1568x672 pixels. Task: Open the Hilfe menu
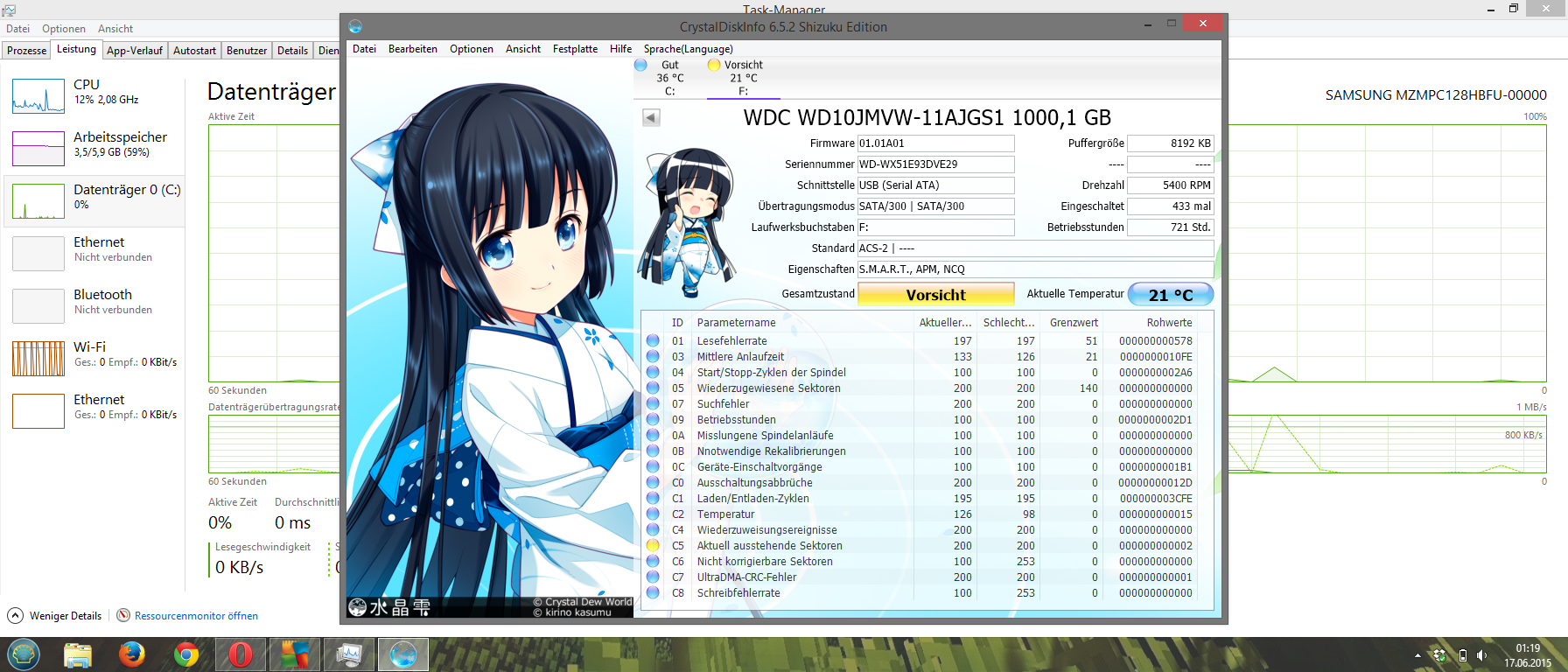click(621, 49)
